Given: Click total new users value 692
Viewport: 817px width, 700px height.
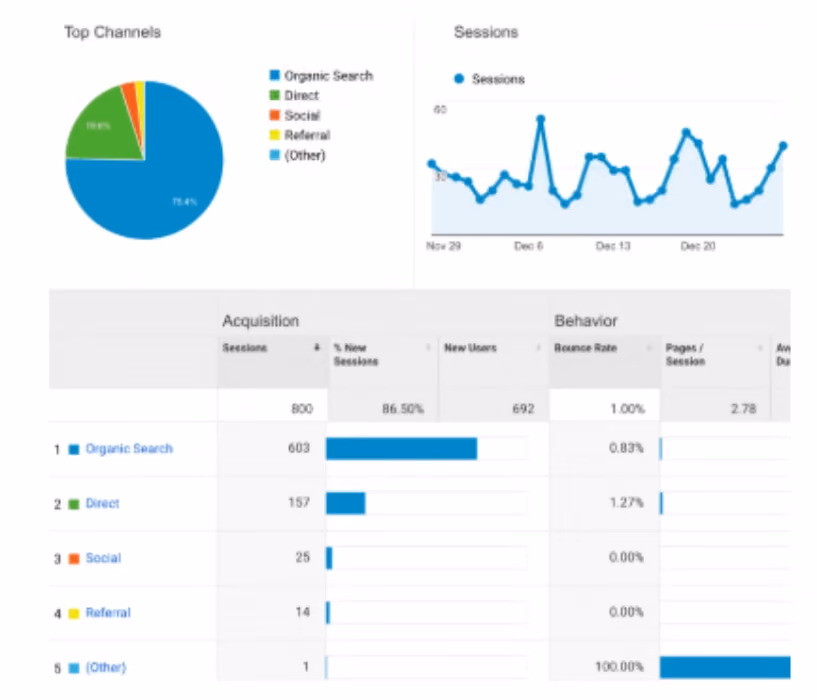Looking at the screenshot, I should [x=523, y=409].
